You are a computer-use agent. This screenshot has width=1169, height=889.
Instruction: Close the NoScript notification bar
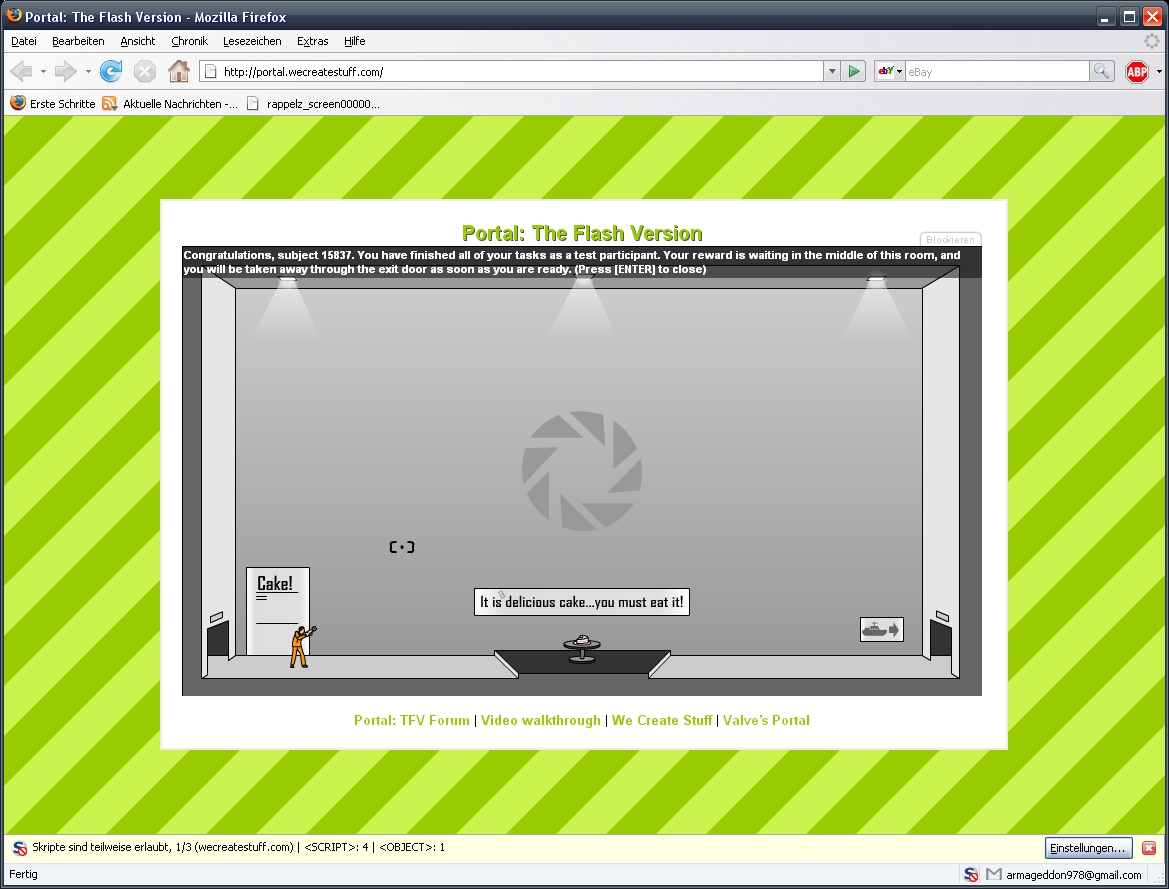coord(1149,848)
